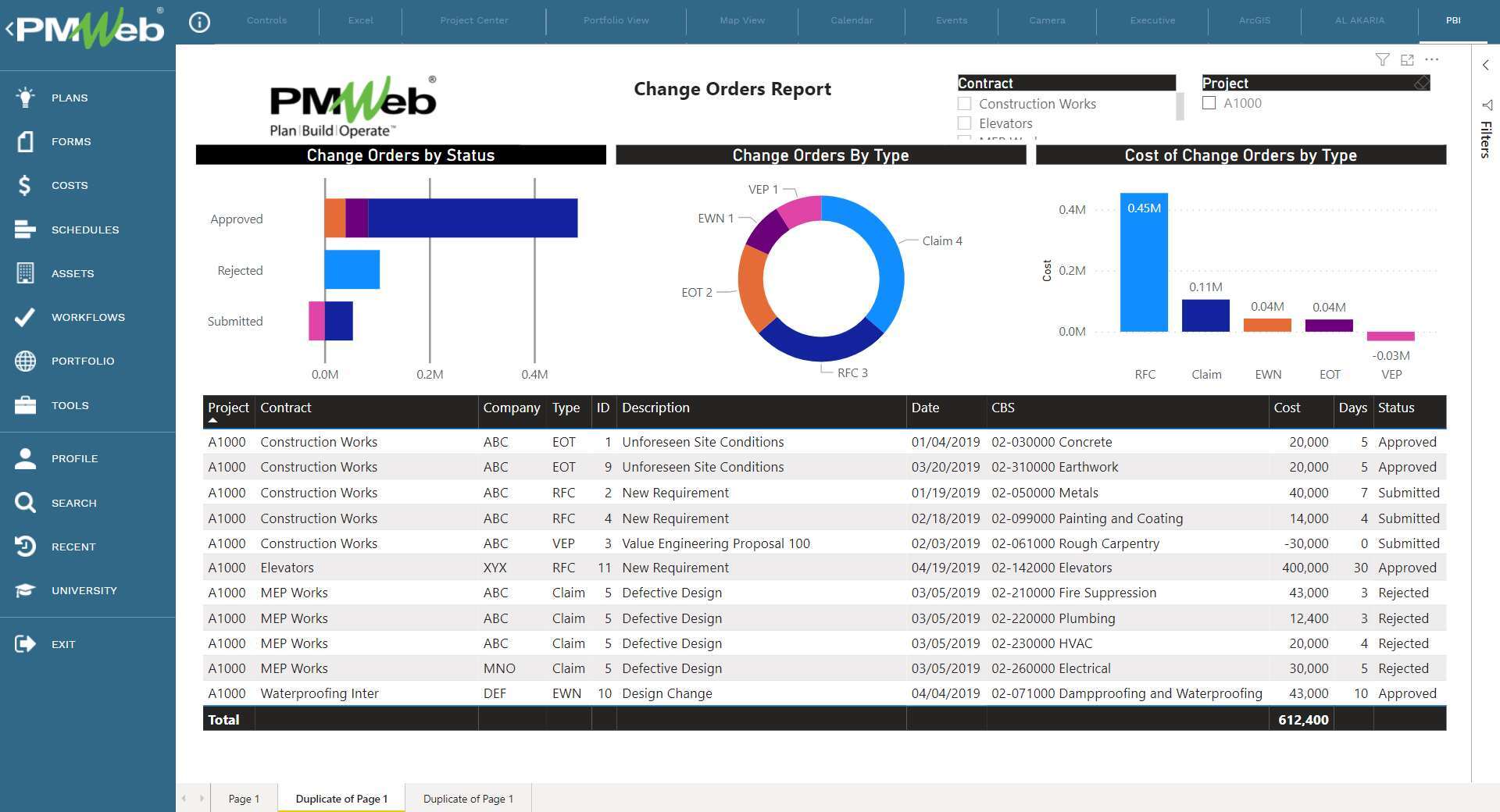Click the filter icon above the report
The image size is (1500, 812).
[1383, 59]
